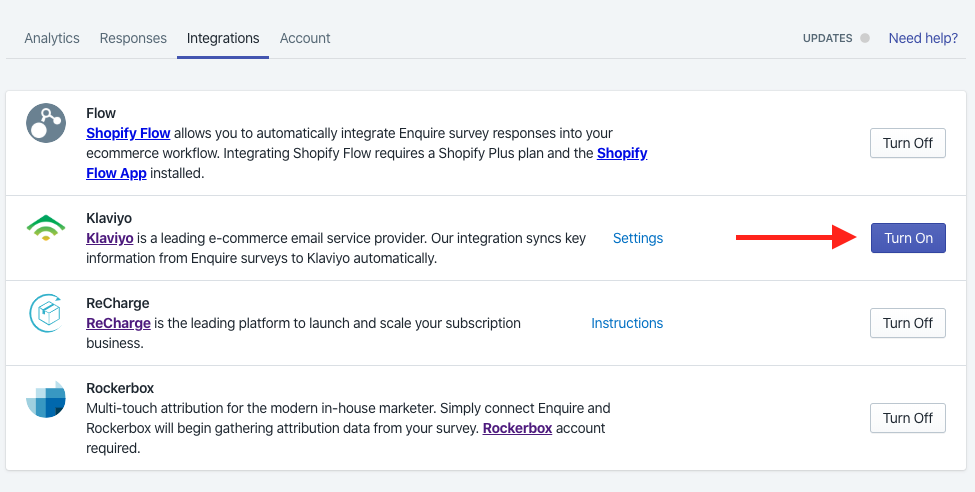
Task: Turn off the Flow integration
Action: (908, 143)
